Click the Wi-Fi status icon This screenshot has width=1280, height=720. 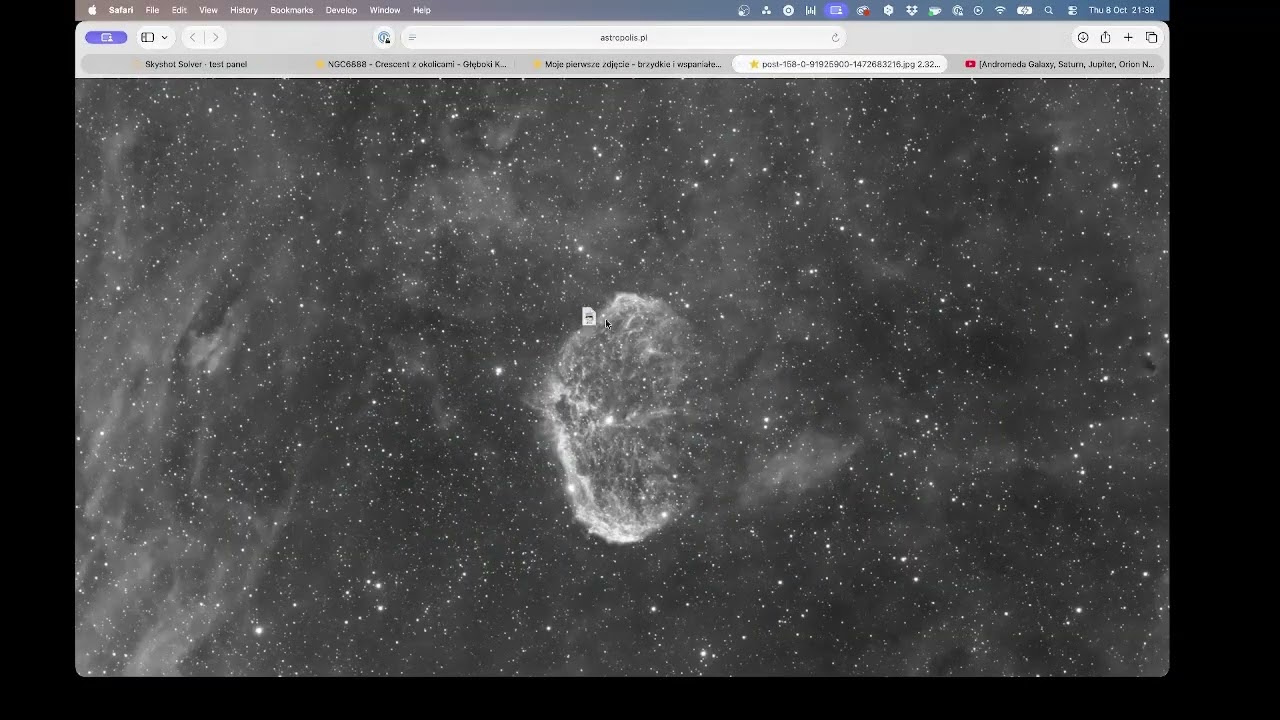click(1000, 10)
